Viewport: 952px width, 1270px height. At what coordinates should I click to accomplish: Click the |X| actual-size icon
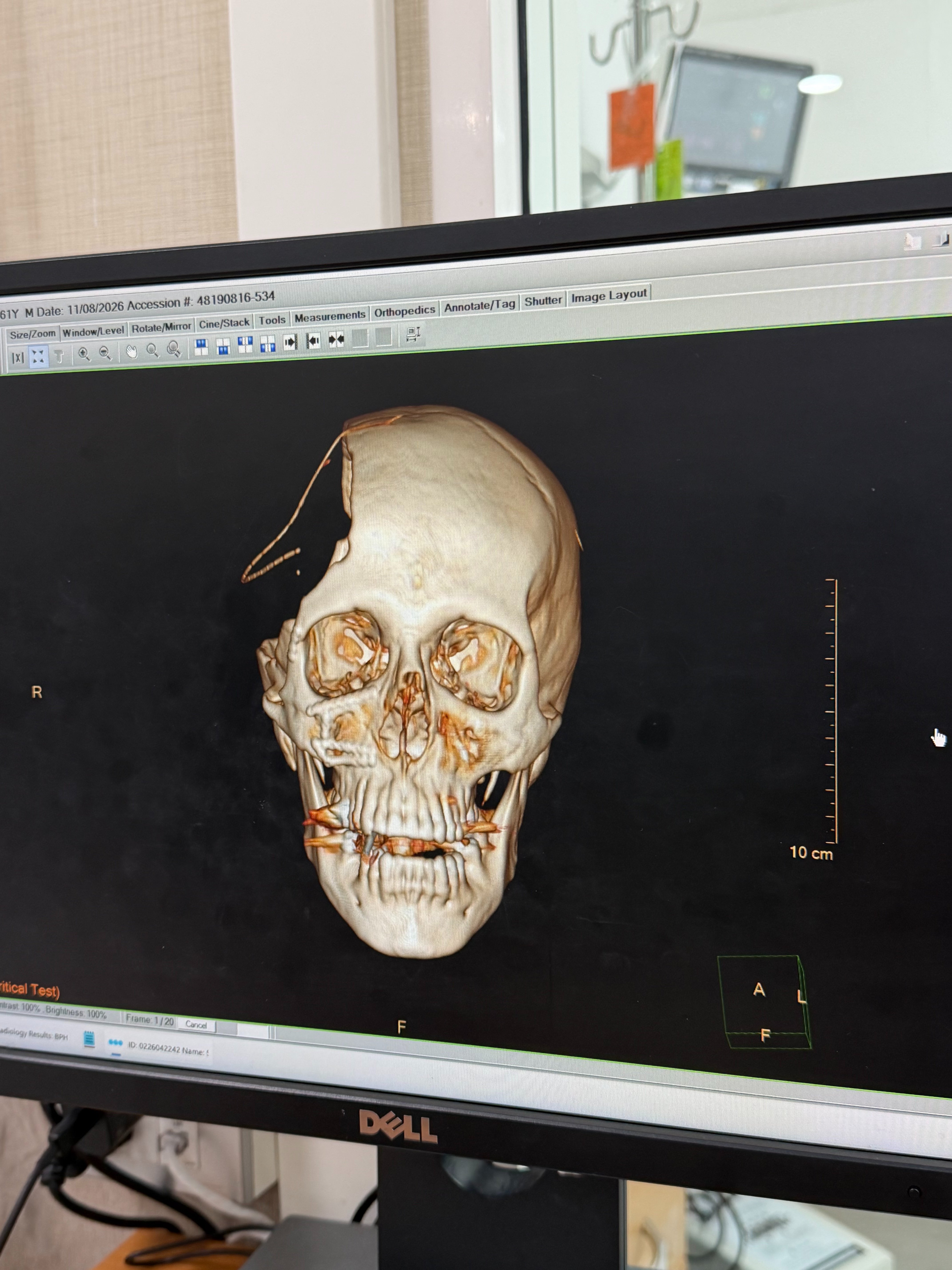coord(18,358)
